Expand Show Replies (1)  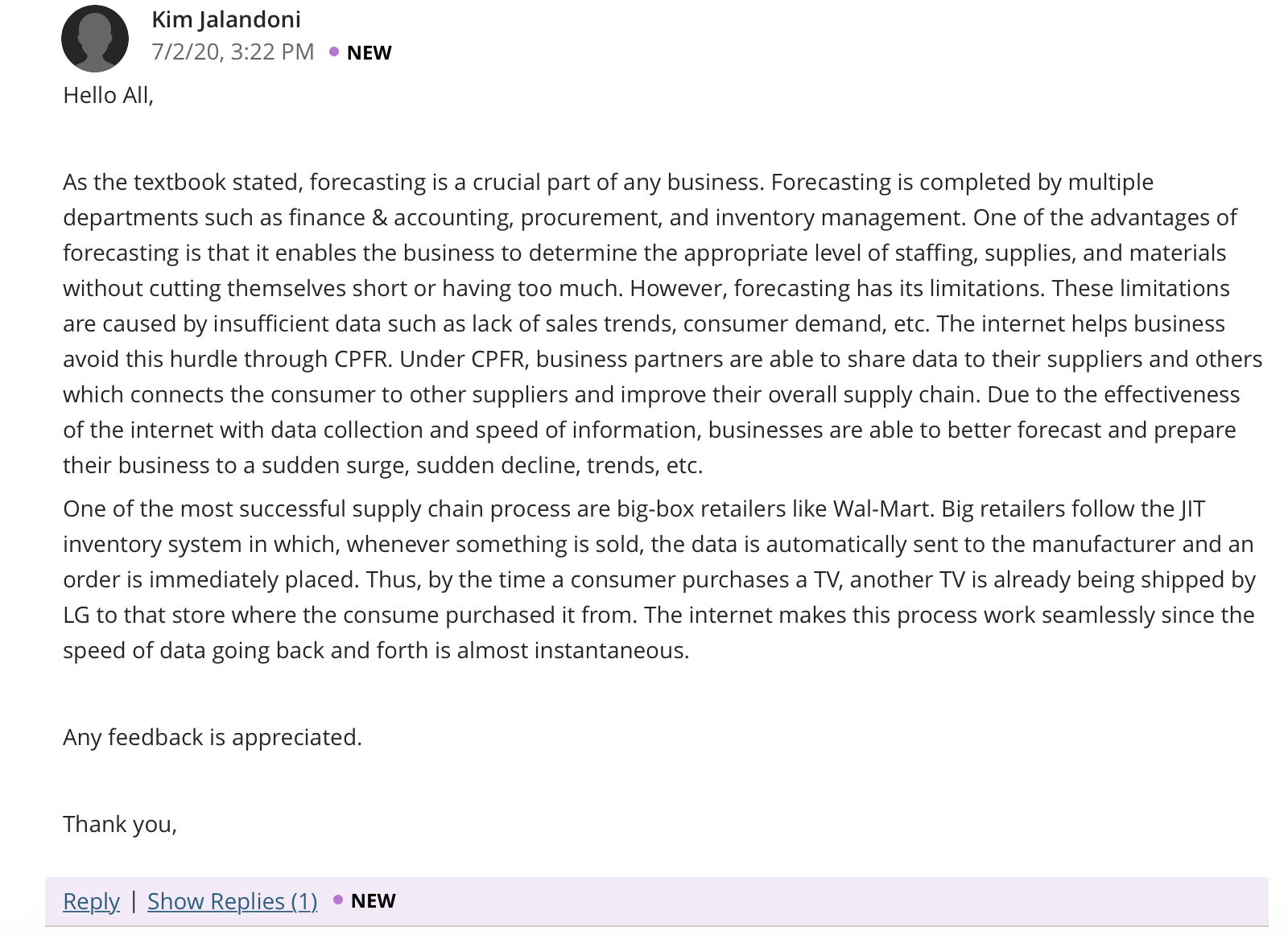click(233, 901)
